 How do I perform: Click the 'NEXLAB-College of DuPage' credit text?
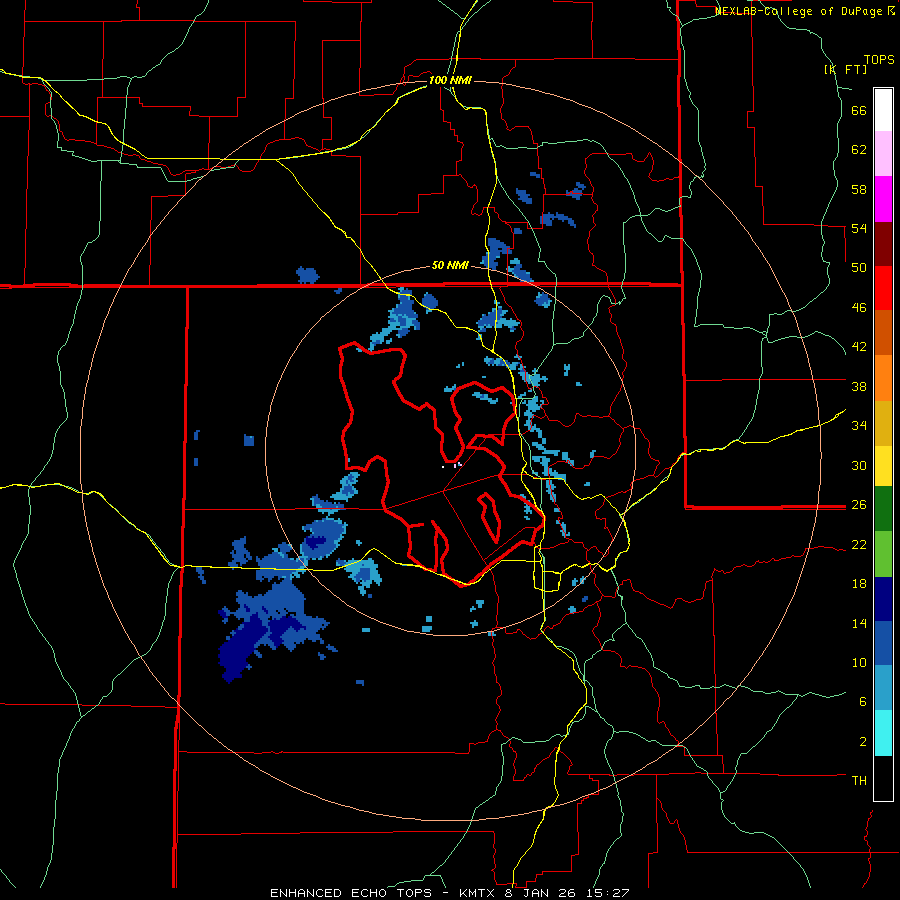(799, 11)
